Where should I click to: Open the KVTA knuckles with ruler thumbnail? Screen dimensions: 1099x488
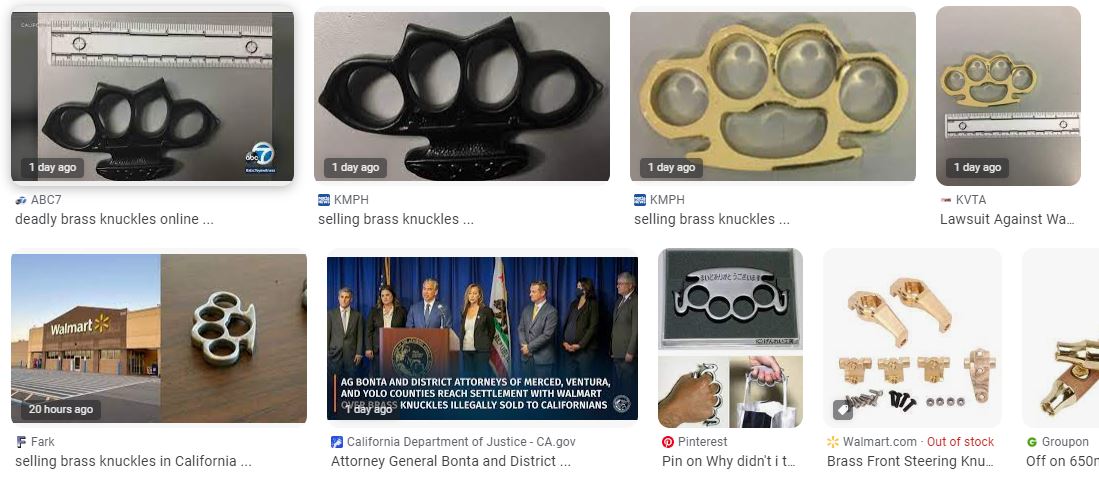click(x=1008, y=96)
